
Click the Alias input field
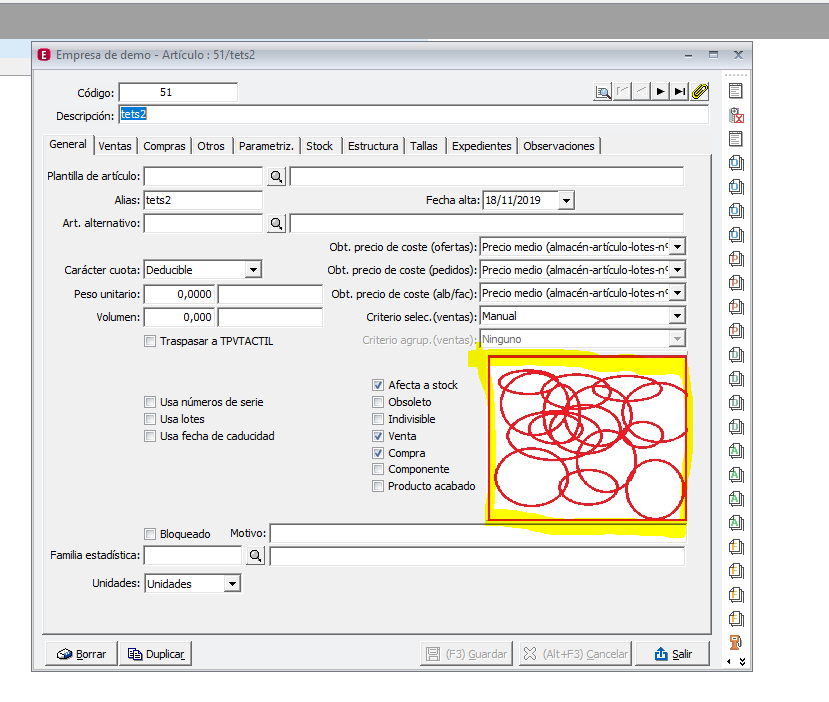(203, 200)
